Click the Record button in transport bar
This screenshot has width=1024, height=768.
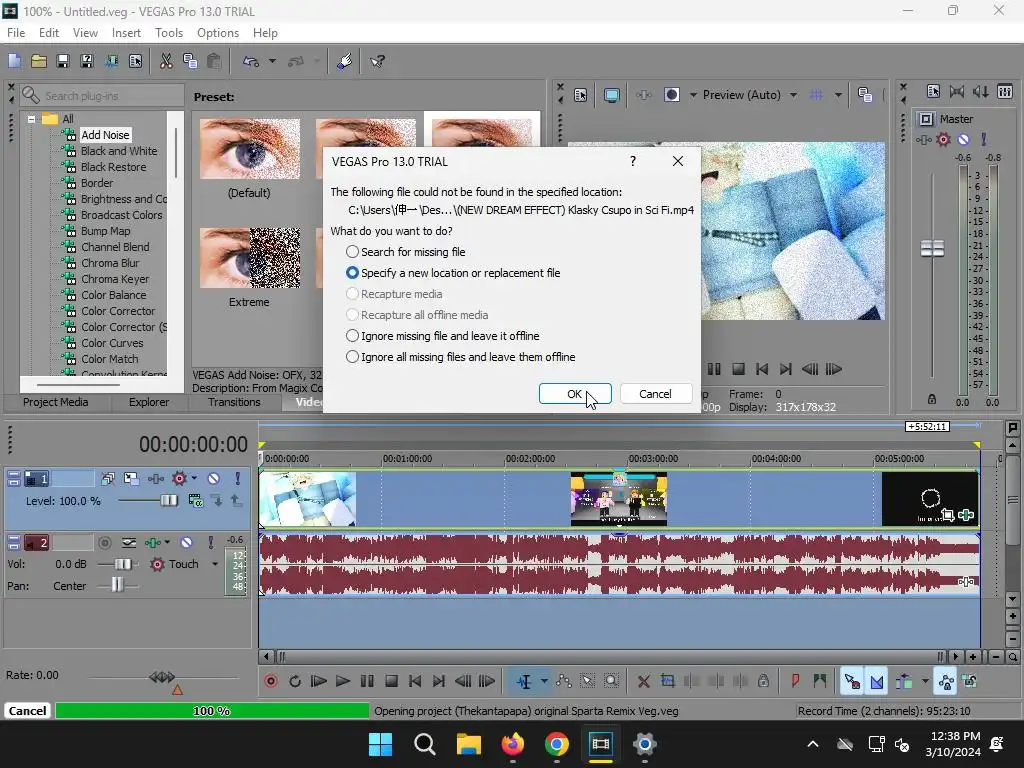point(270,681)
